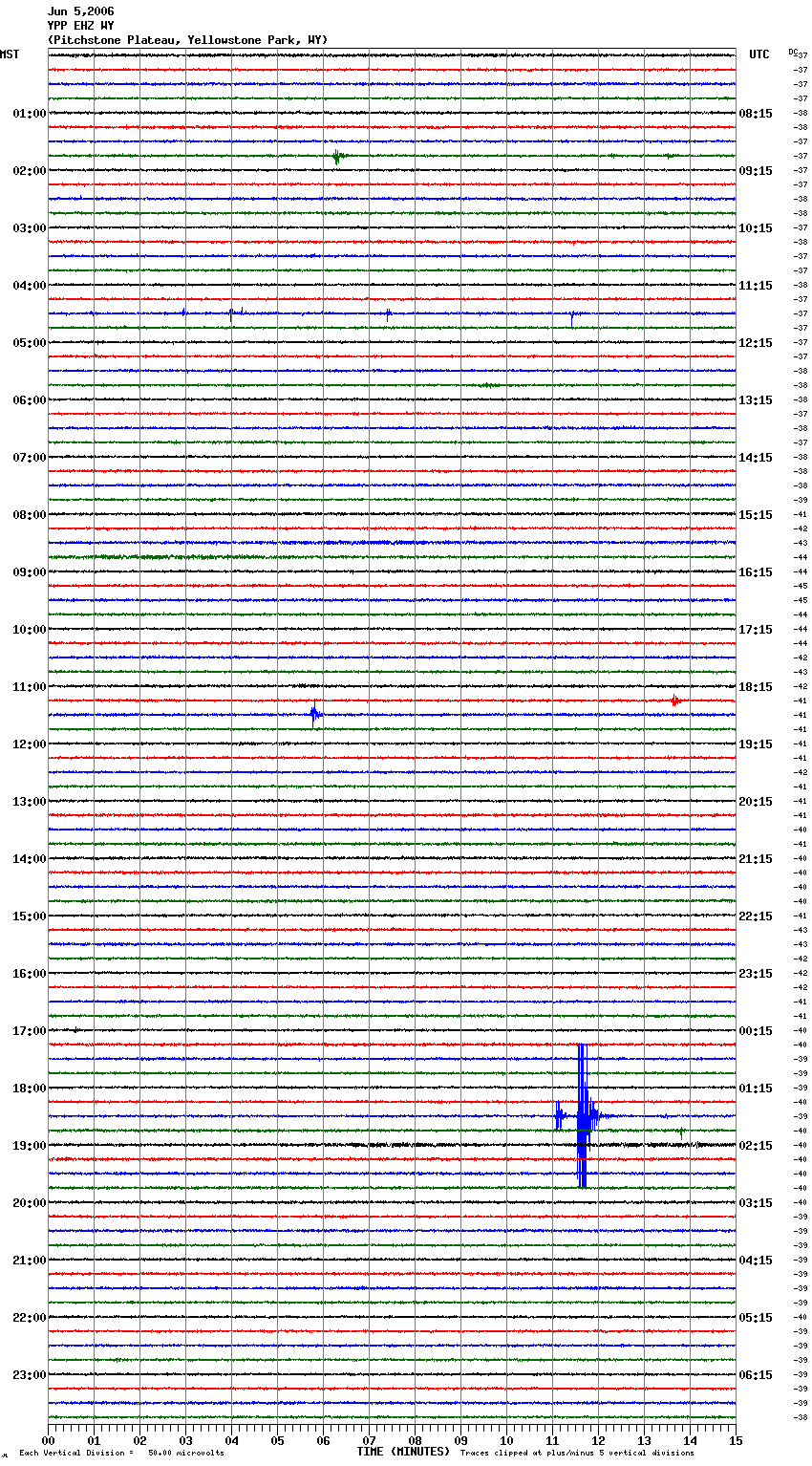Click the green event burst before 02:00
Screen dimensions: 812x1466
pyautogui.click(x=338, y=157)
